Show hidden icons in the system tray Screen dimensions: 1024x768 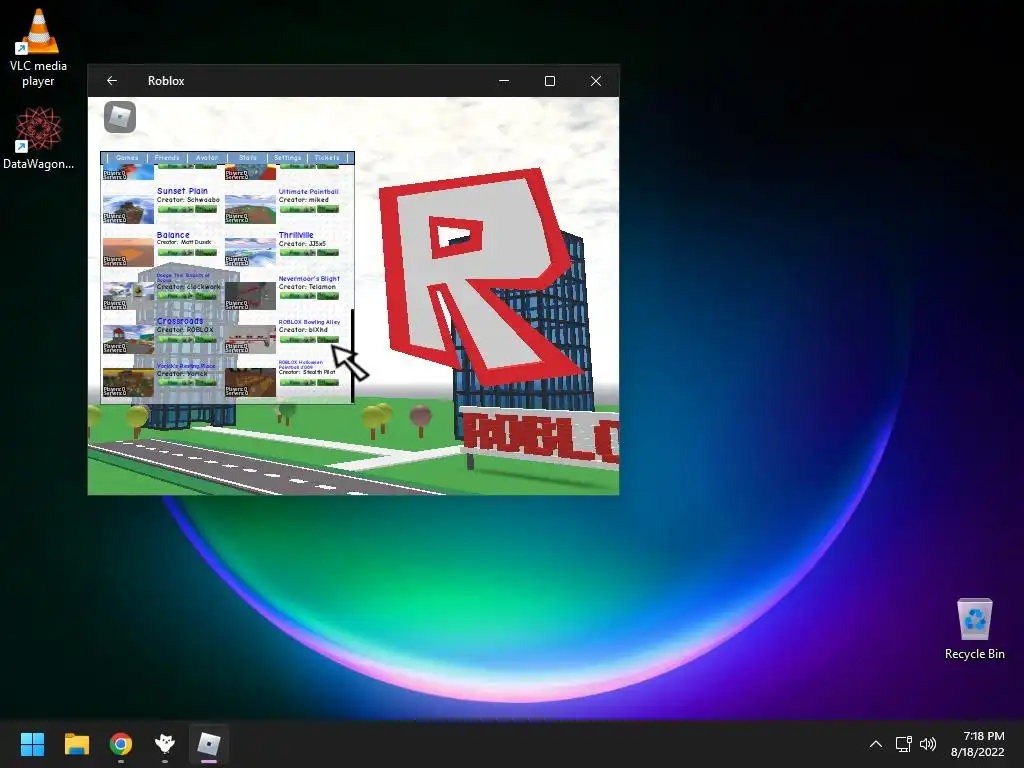point(876,744)
